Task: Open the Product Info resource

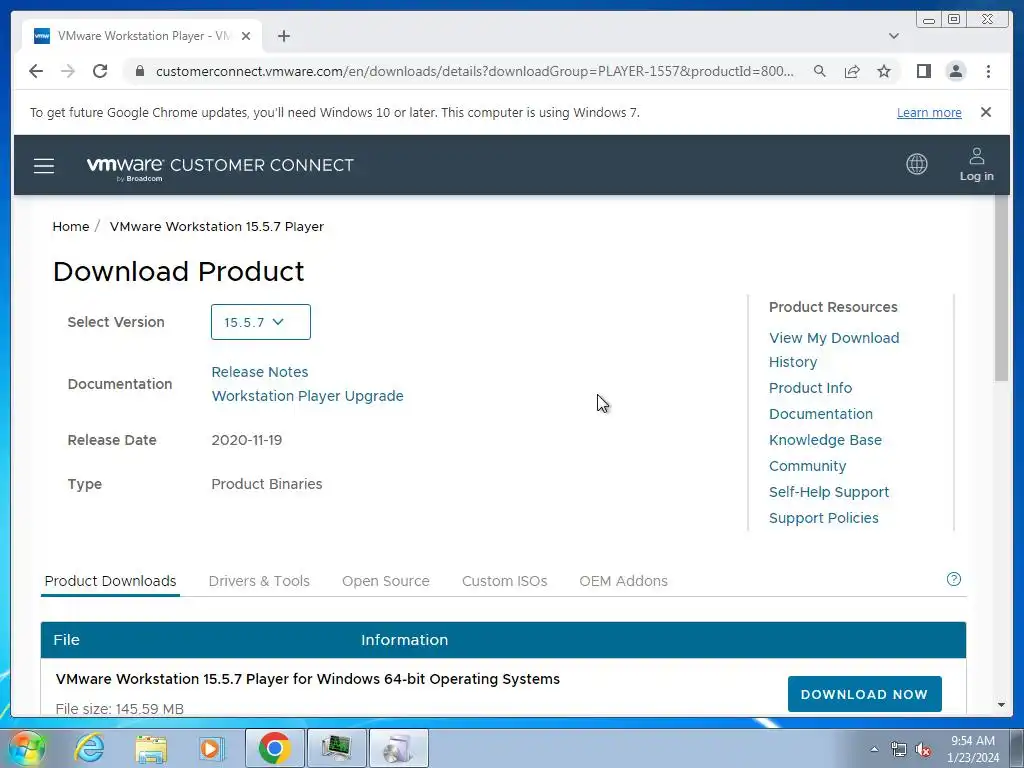Action: 810,388
